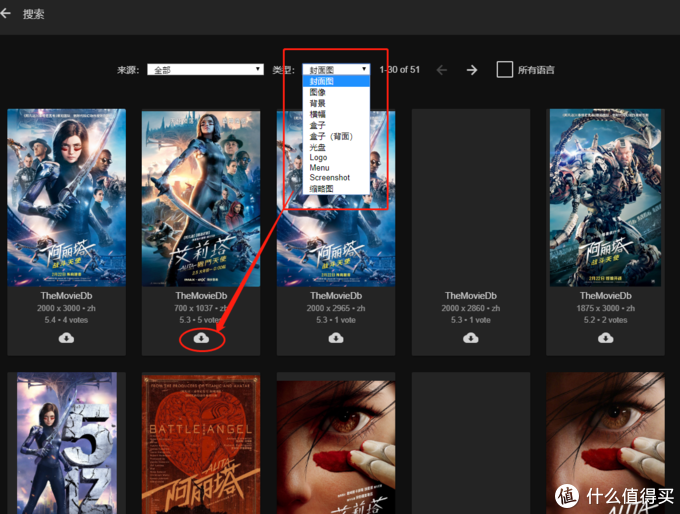Choose 图像 from the type list
Viewport: 680px width, 514px height.
tap(336, 92)
